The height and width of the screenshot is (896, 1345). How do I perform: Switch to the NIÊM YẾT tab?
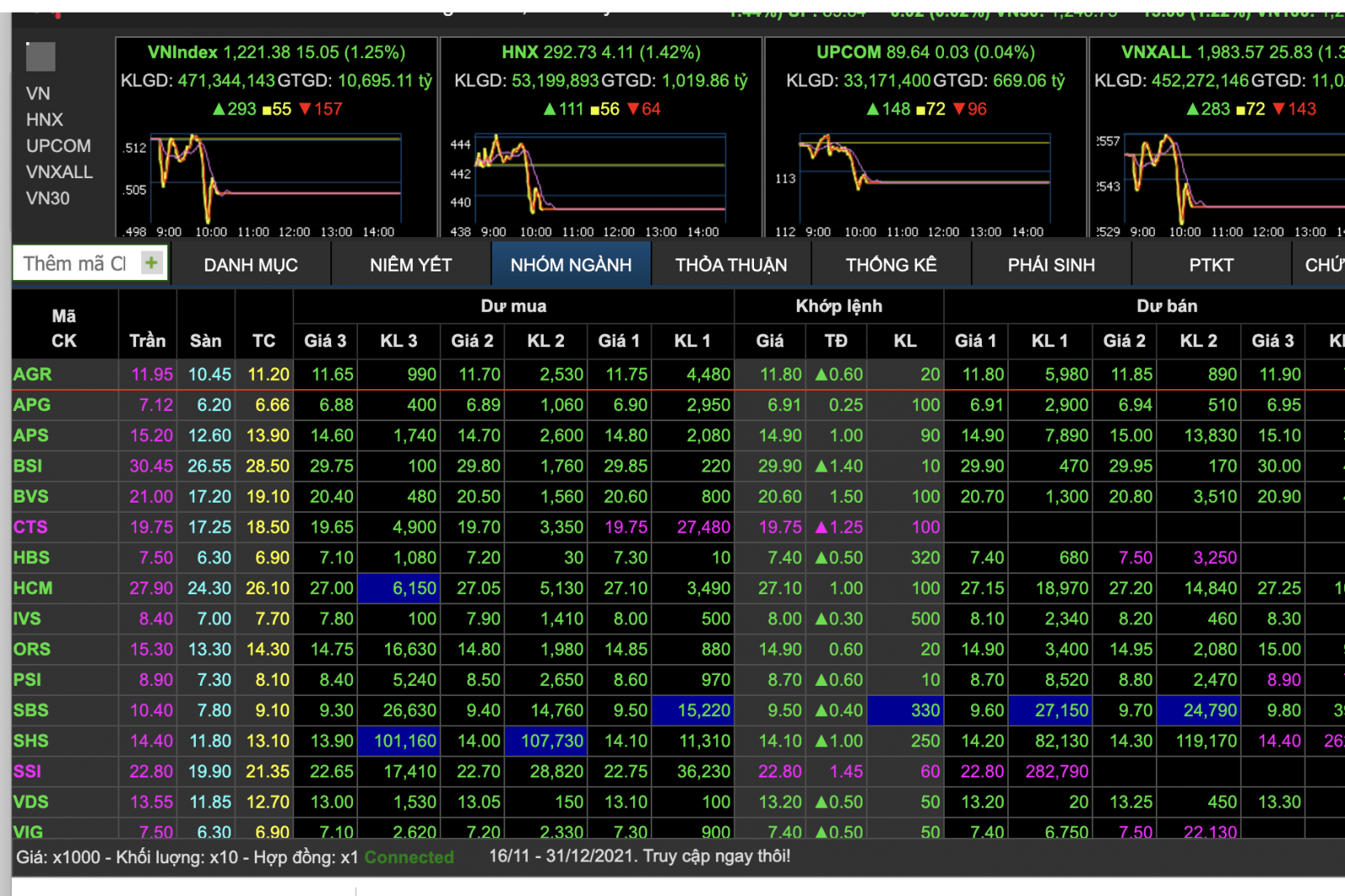(411, 265)
